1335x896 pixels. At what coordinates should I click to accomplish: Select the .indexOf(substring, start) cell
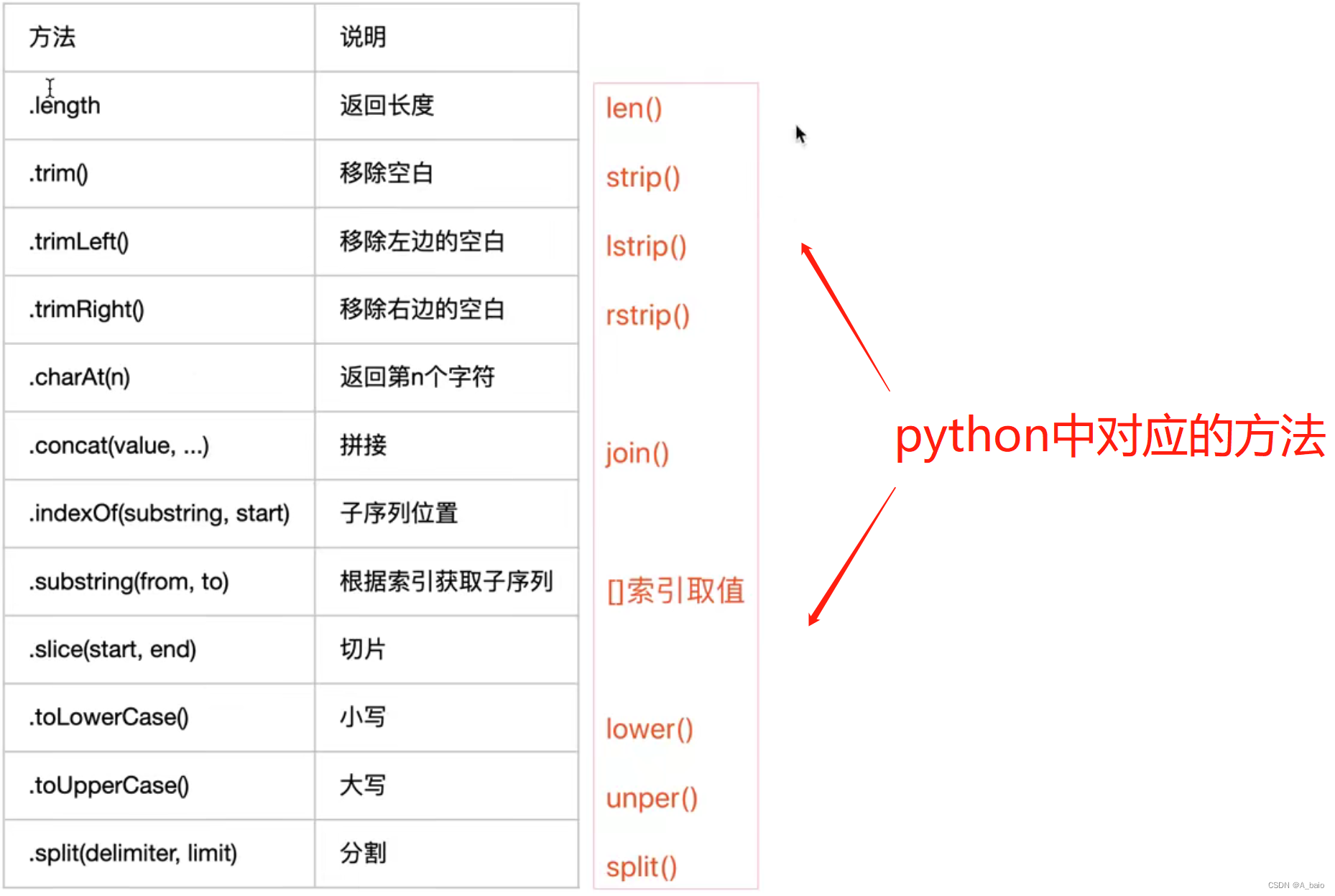coord(159,514)
